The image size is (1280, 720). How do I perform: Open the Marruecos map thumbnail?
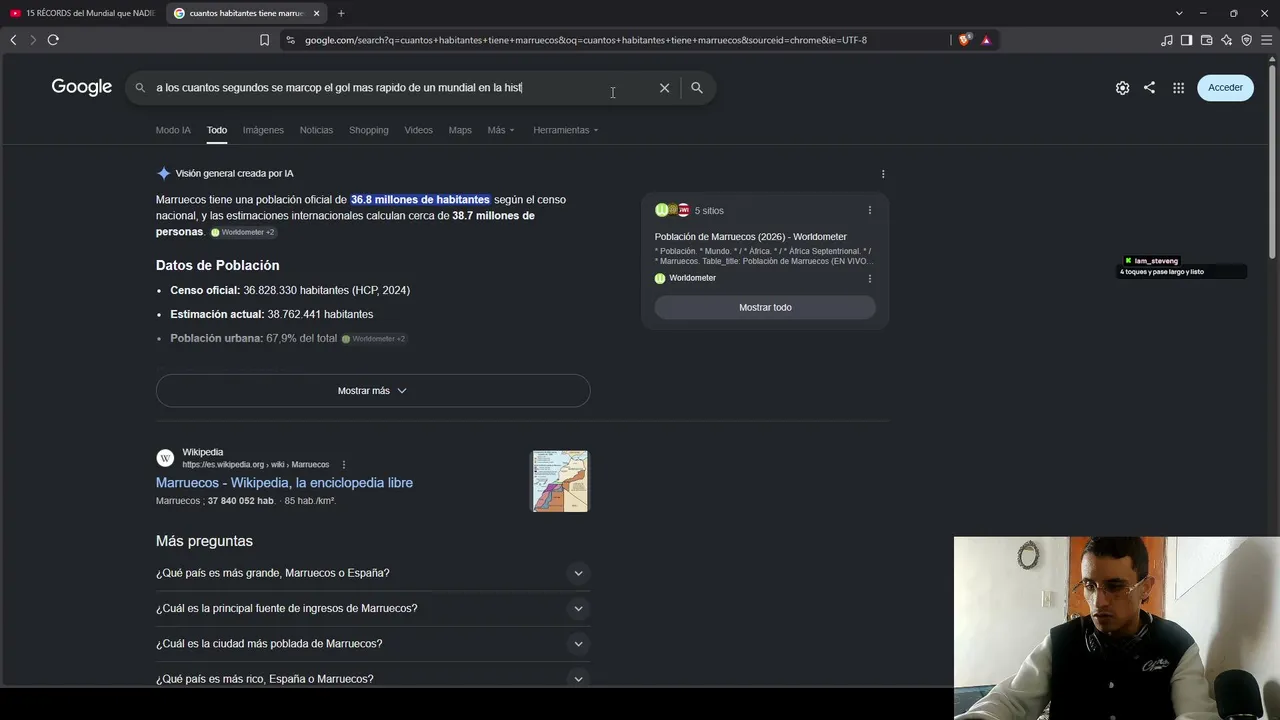tap(560, 481)
